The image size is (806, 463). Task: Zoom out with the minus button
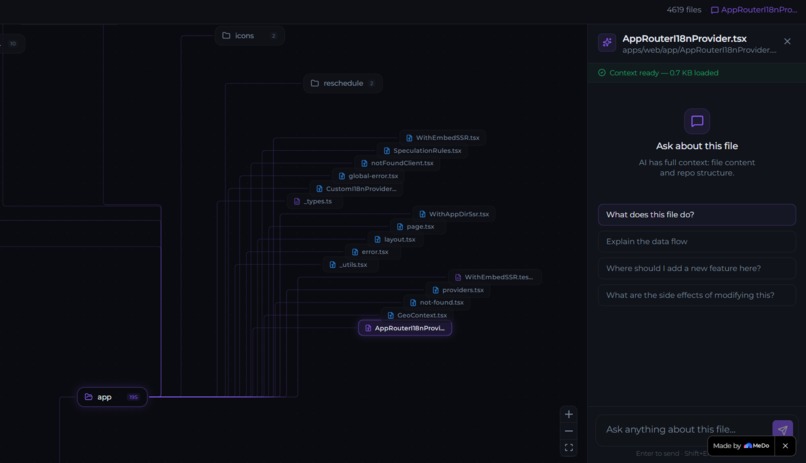click(x=569, y=431)
